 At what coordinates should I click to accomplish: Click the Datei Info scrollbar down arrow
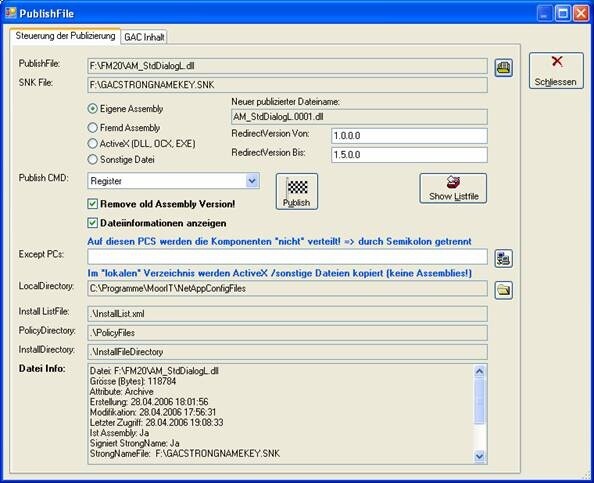(479, 456)
